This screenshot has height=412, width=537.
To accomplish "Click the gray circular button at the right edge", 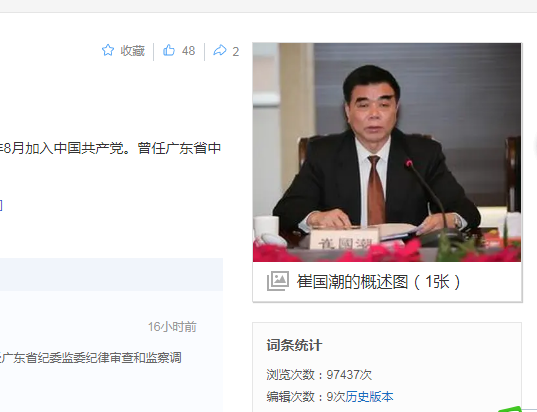I will click(535, 146).
